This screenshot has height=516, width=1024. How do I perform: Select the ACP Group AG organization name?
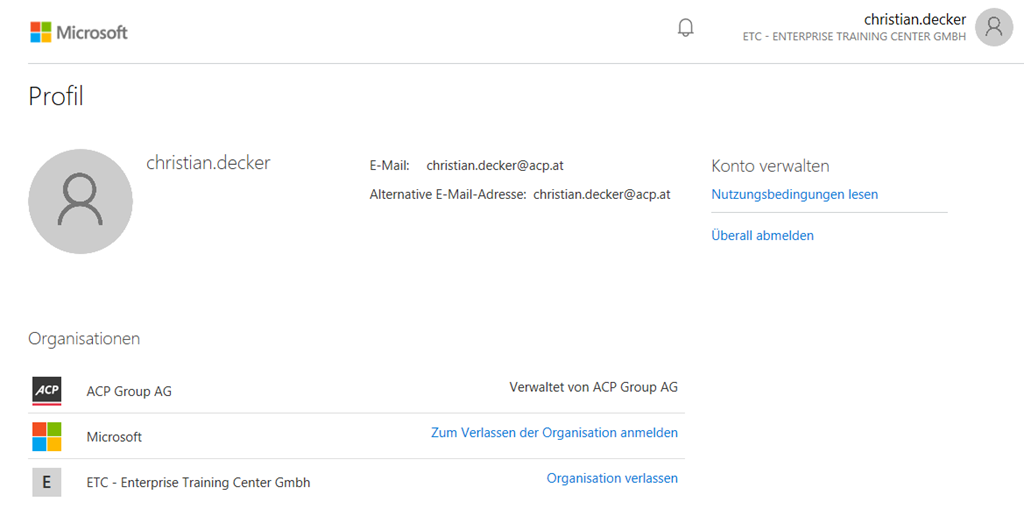coord(129,391)
